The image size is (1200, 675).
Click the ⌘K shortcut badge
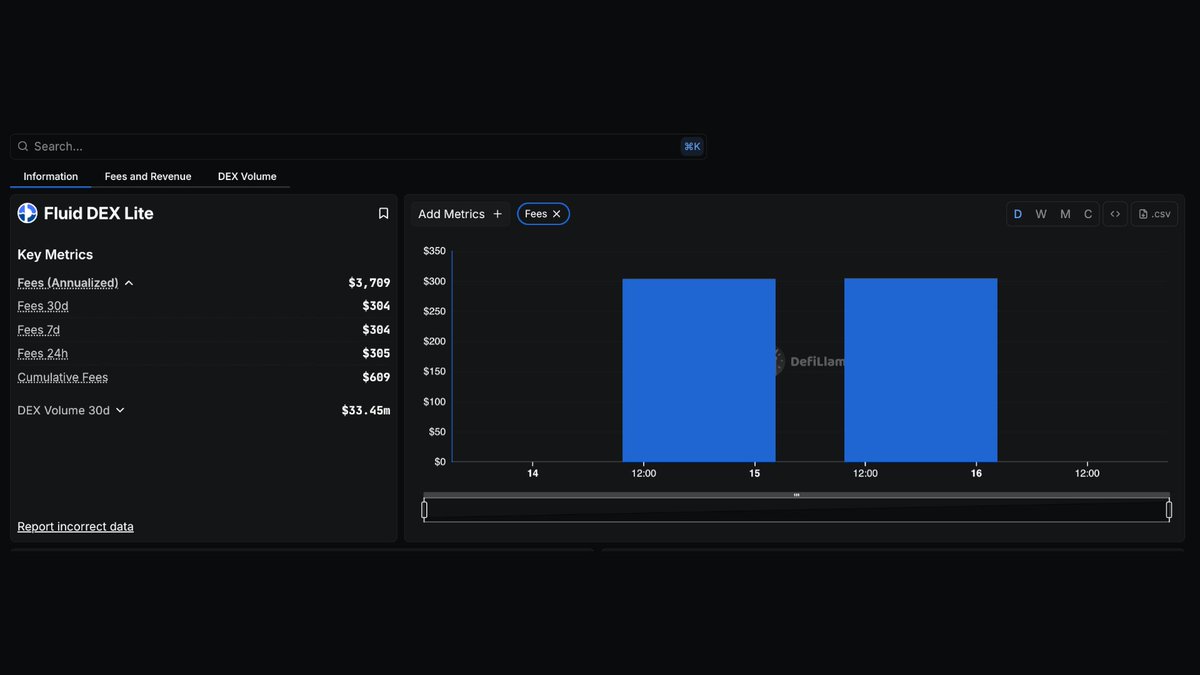(692, 146)
